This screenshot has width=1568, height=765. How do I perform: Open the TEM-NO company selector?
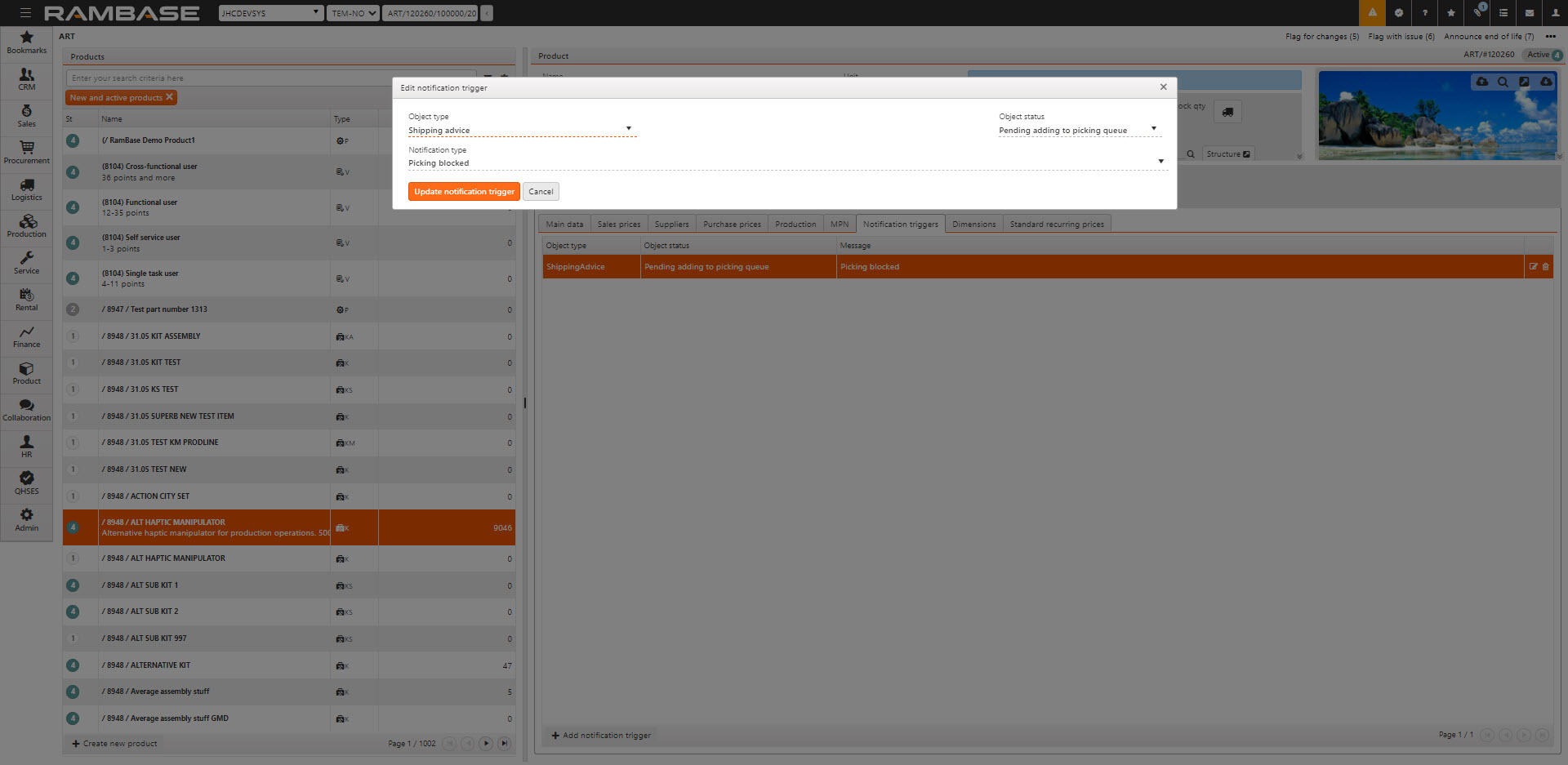pyautogui.click(x=354, y=13)
